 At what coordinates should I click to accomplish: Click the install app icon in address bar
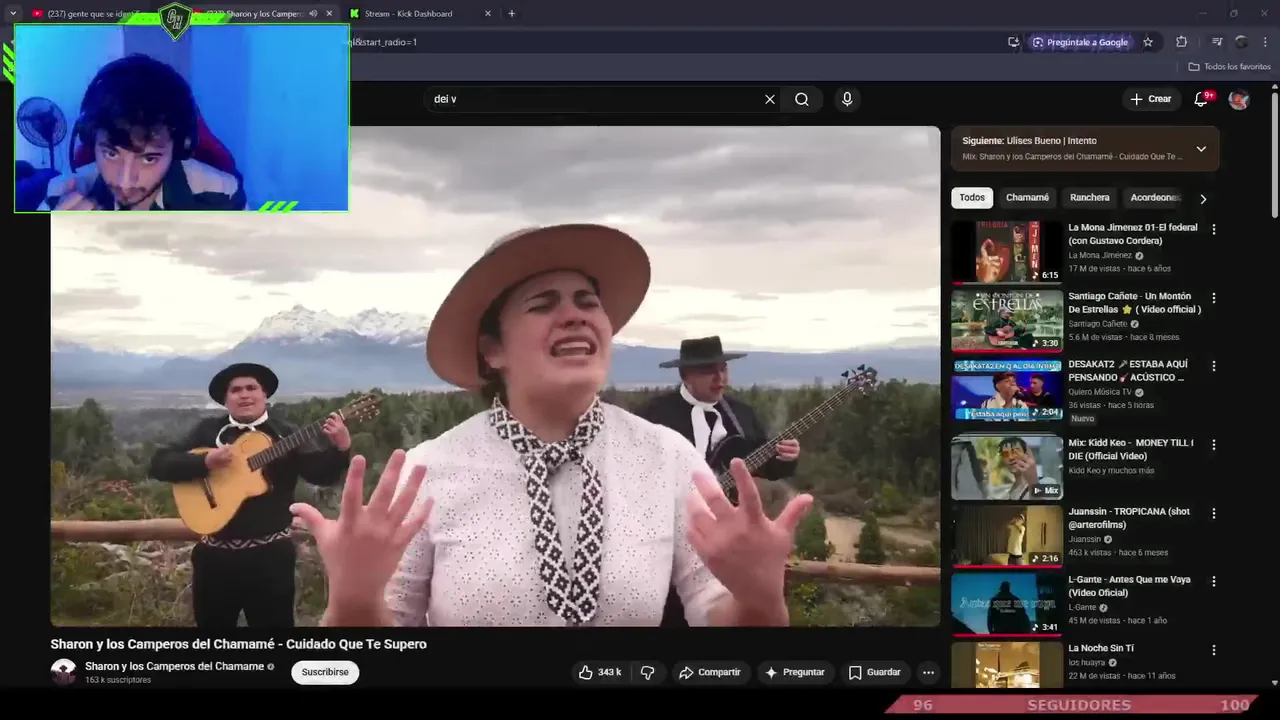(x=1013, y=42)
